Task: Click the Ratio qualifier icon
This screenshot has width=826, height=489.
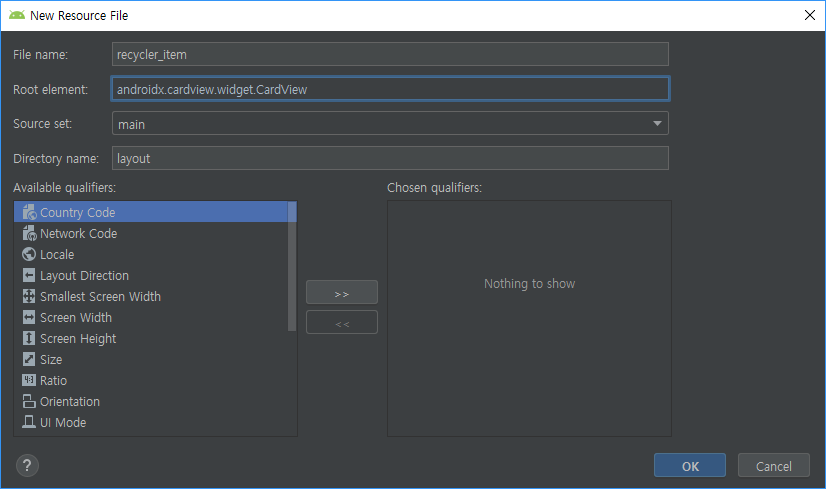Action: pos(29,380)
